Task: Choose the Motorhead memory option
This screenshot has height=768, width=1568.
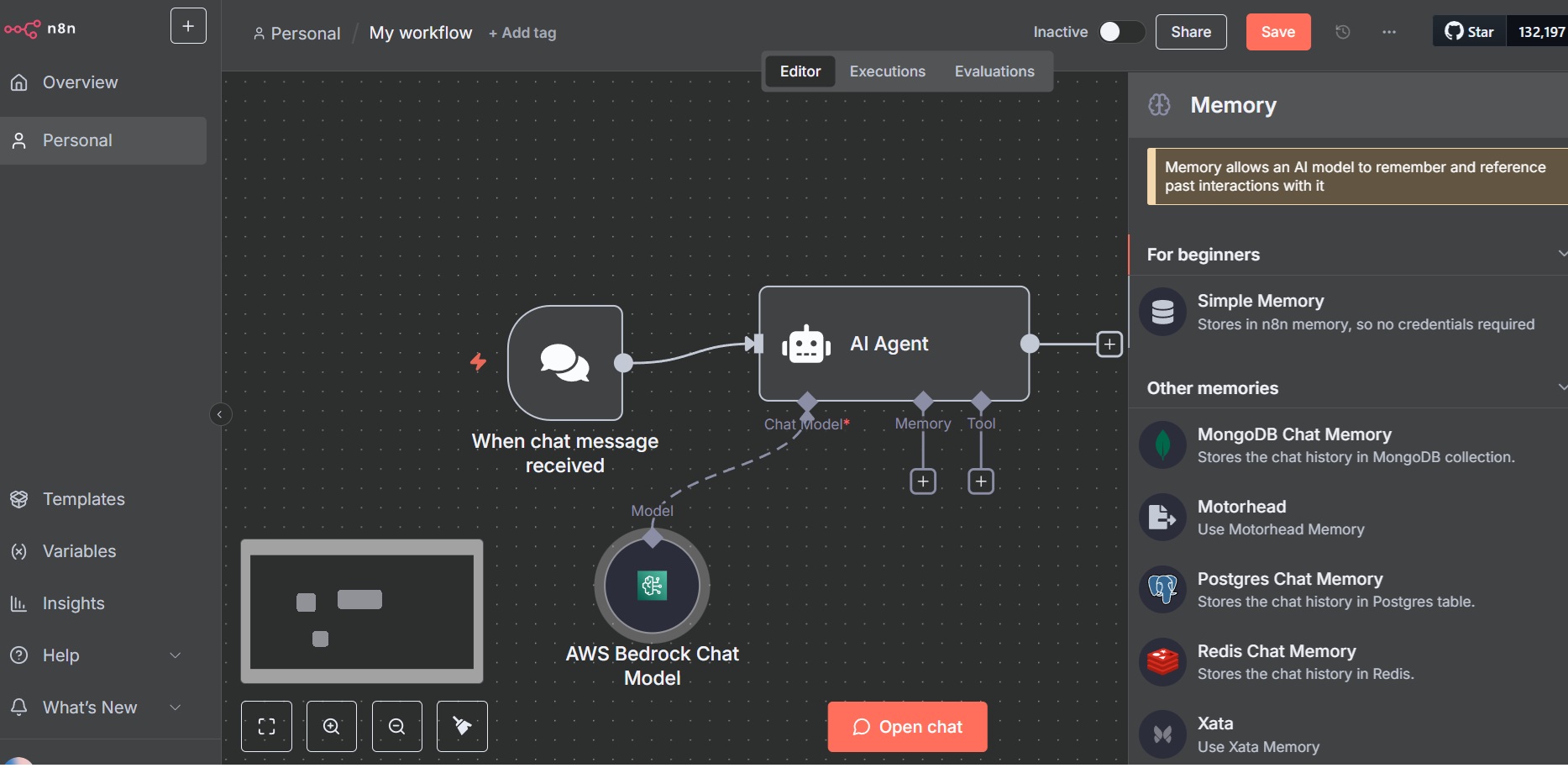Action: point(1348,518)
